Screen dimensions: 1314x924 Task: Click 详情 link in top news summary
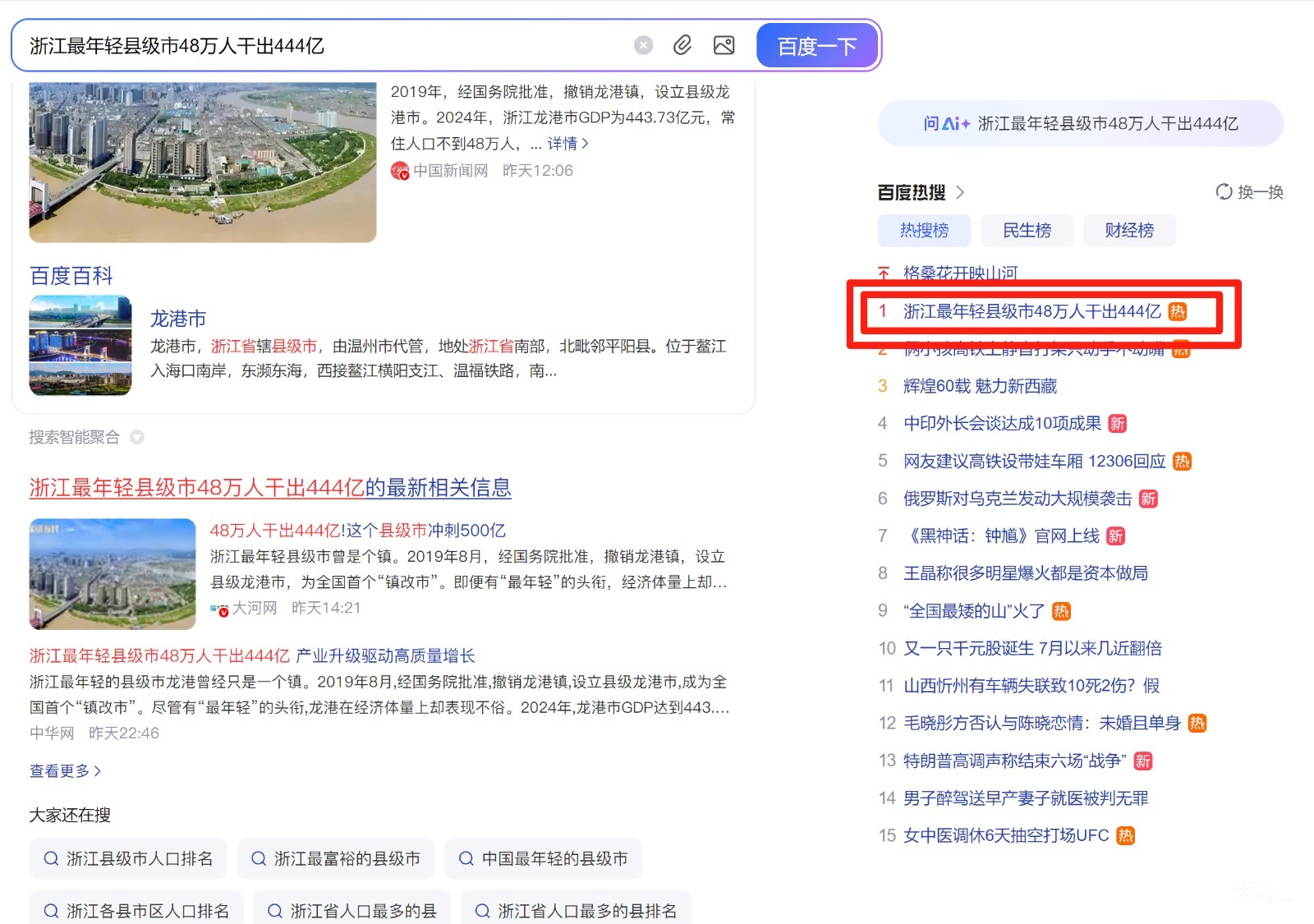(x=567, y=144)
